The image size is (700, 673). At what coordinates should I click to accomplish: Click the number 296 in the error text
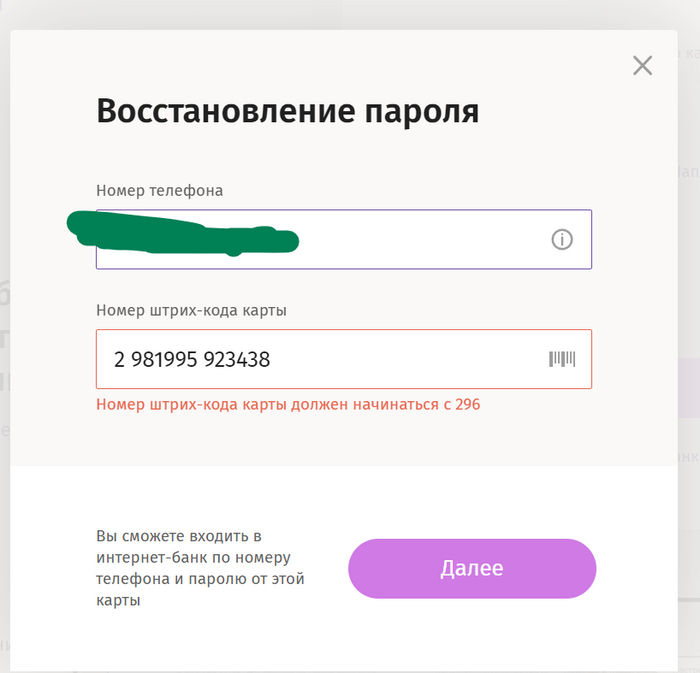coord(467,405)
